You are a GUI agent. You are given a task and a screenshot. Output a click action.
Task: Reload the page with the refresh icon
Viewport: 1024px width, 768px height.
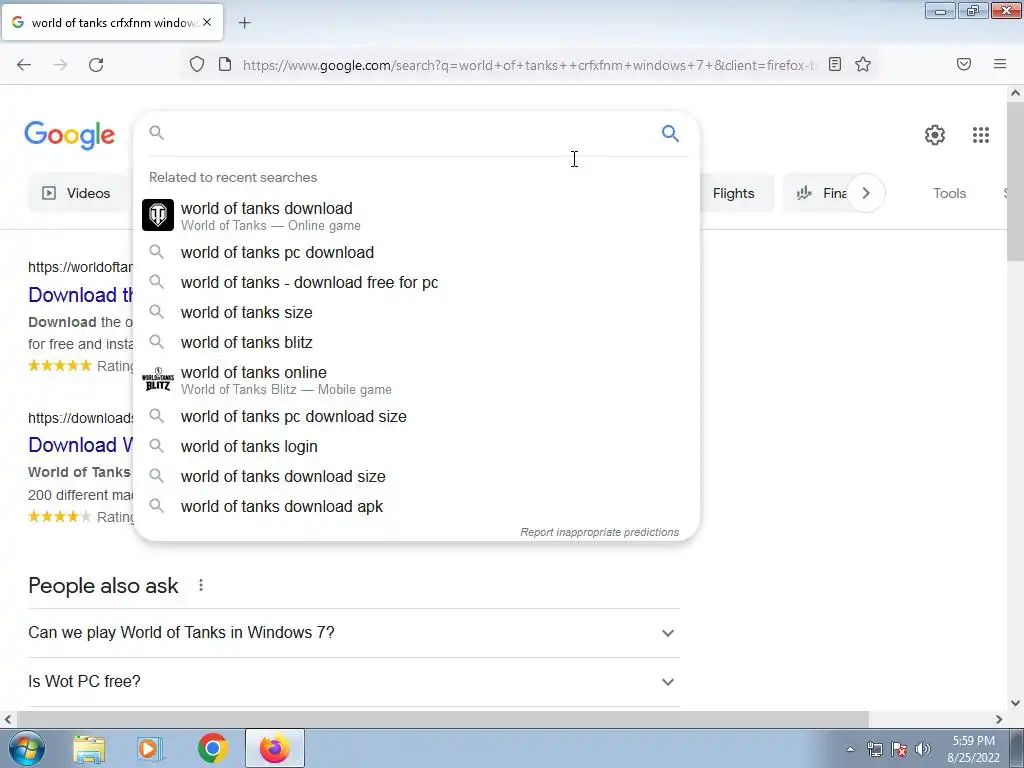tap(96, 65)
